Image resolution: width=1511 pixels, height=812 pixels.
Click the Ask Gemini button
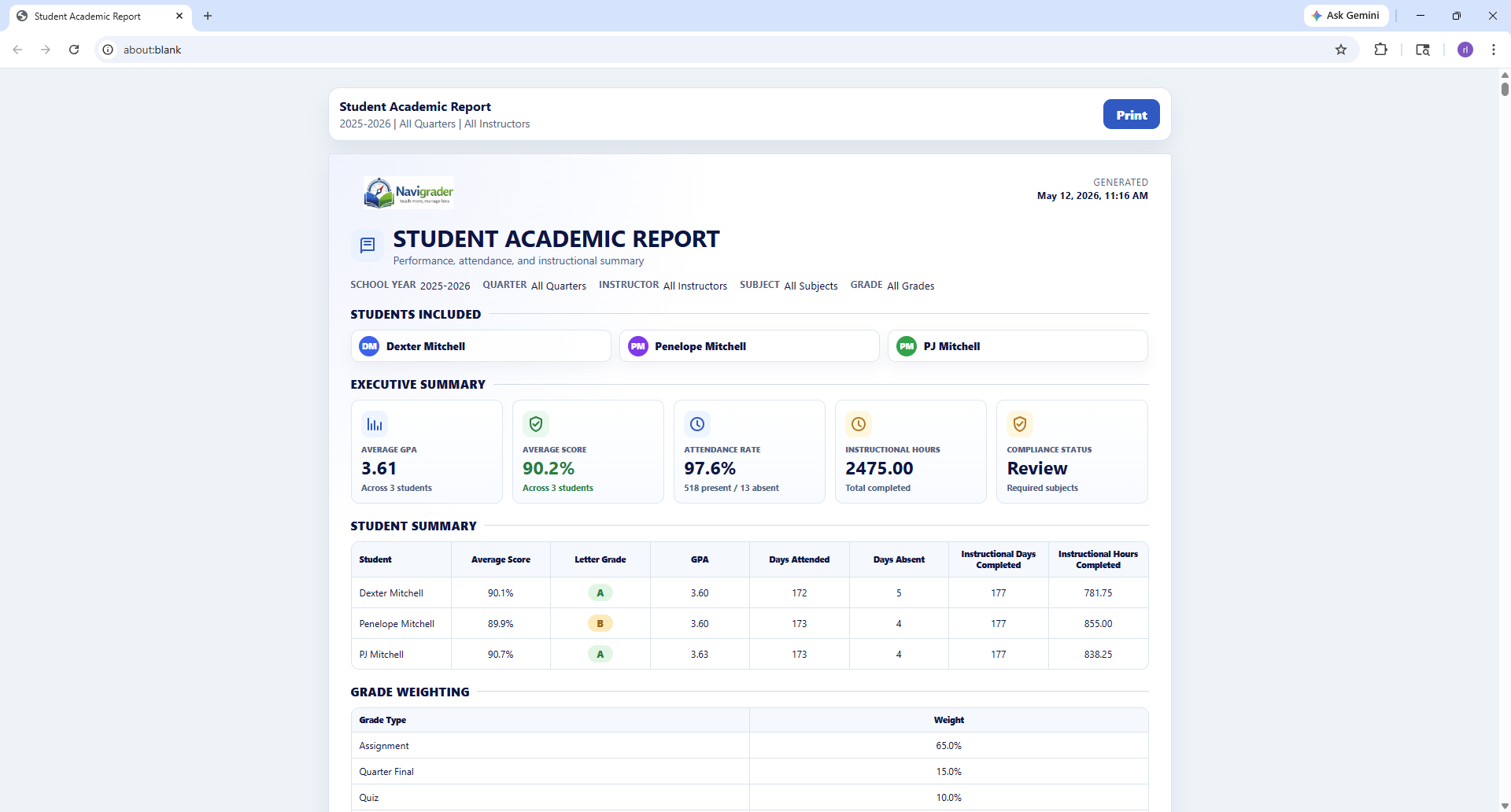point(1346,16)
